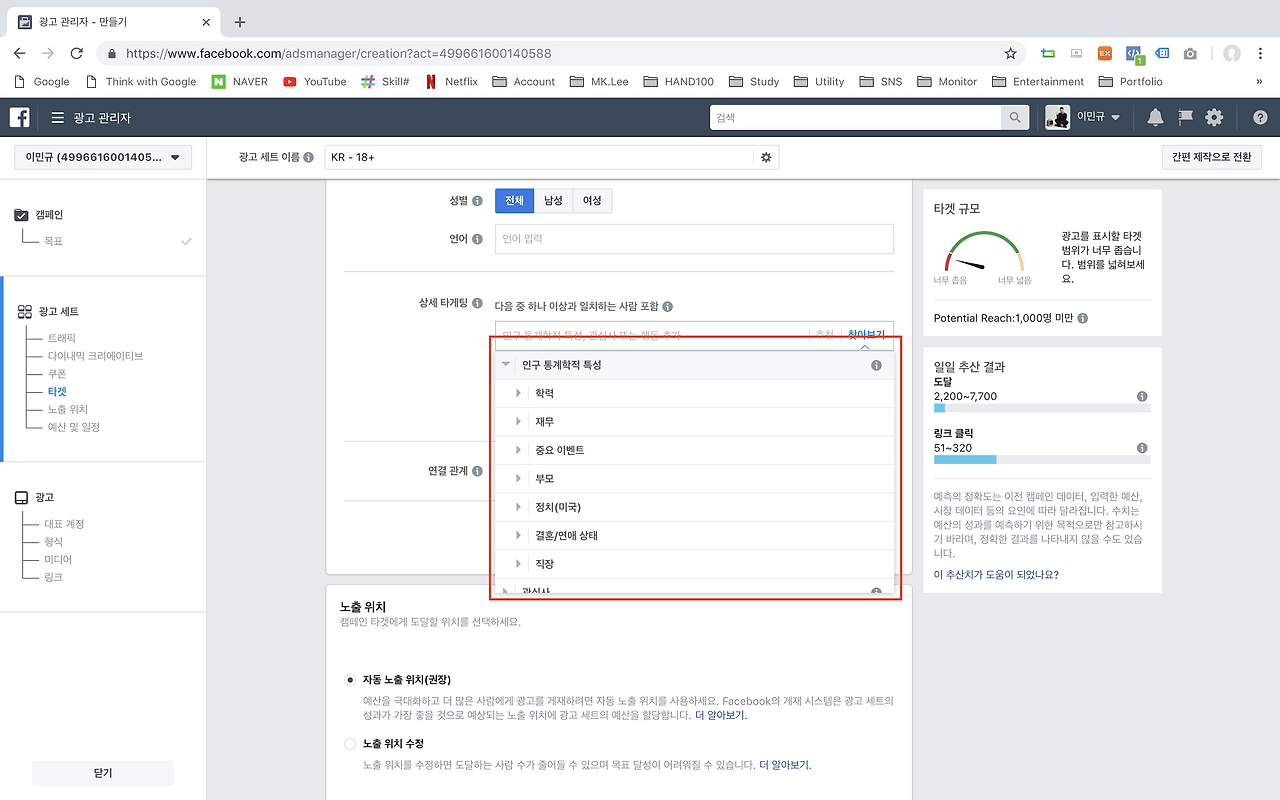1280x800 pixels.
Task: Click the Pages flag icon
Action: pyautogui.click(x=1184, y=116)
